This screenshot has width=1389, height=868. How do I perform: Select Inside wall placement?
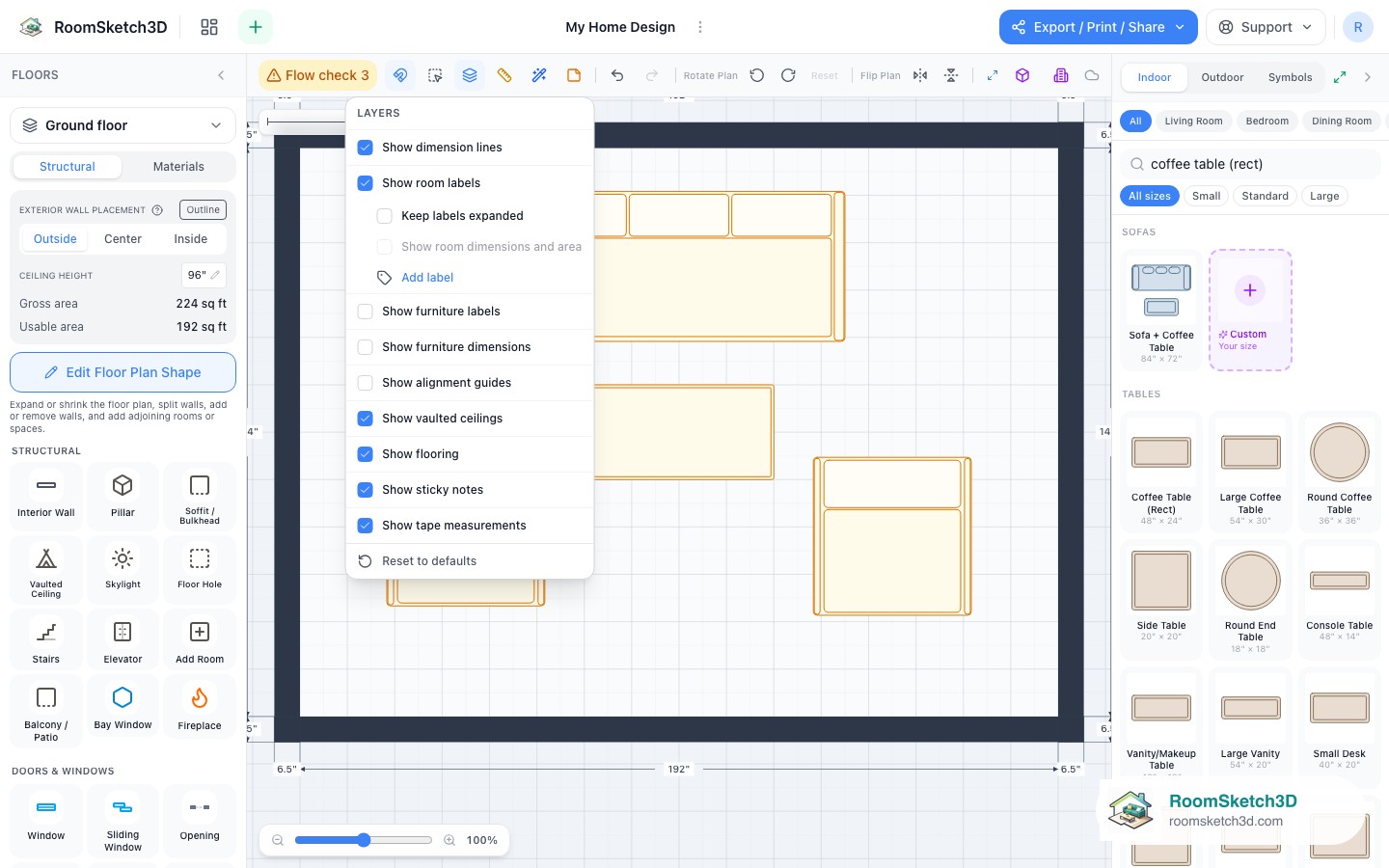pos(190,239)
